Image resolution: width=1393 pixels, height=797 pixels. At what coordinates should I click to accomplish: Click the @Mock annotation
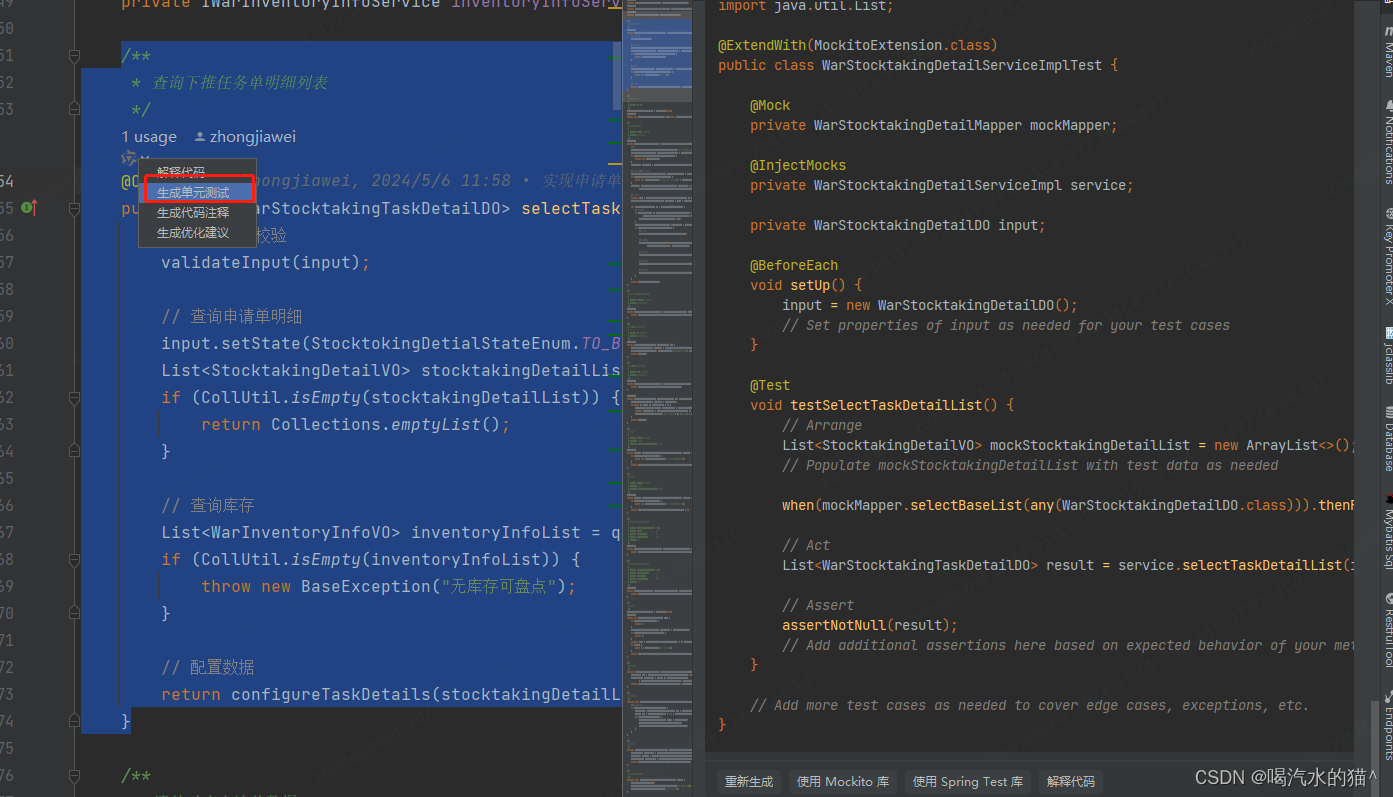[x=770, y=105]
